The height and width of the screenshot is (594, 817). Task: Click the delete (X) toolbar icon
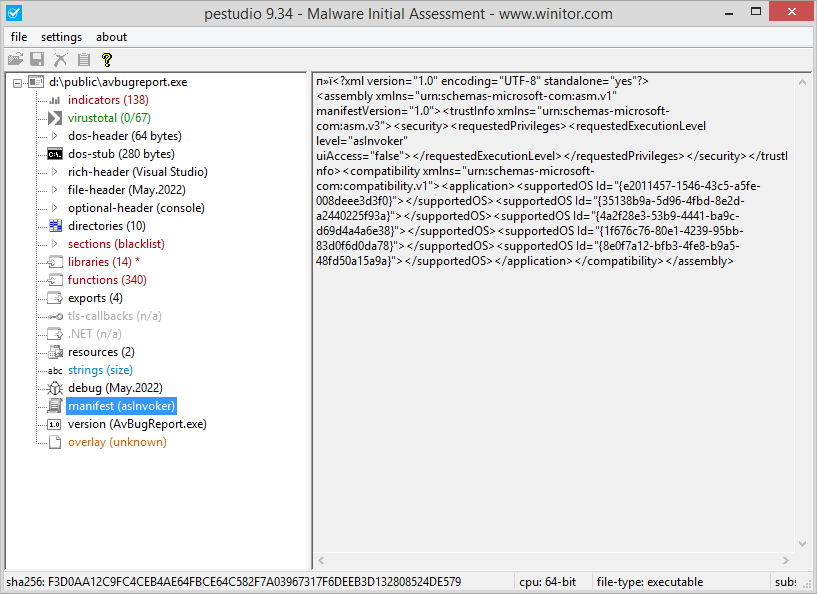(60, 59)
